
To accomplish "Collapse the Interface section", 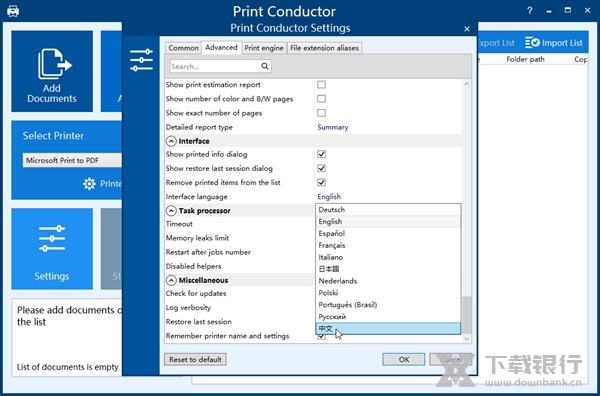I will 171,141.
